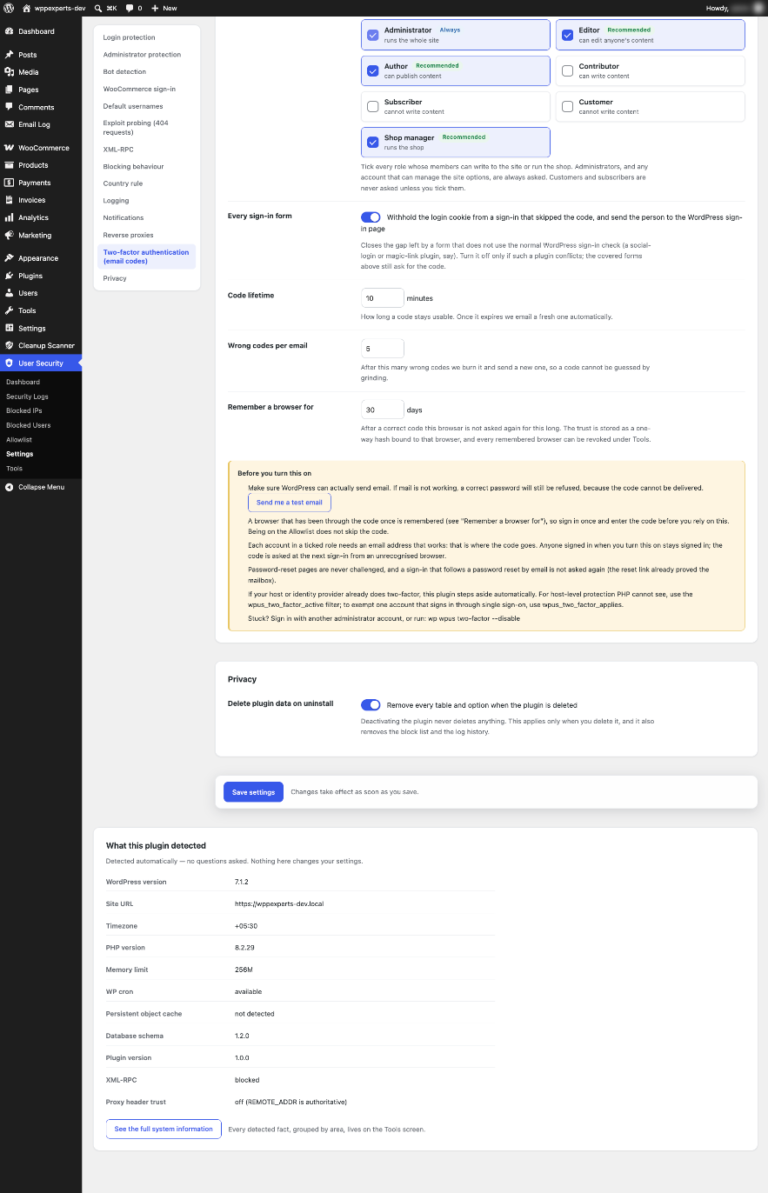Open the Comments icon in sidebar
The height and width of the screenshot is (1193, 768).
tap(9, 107)
